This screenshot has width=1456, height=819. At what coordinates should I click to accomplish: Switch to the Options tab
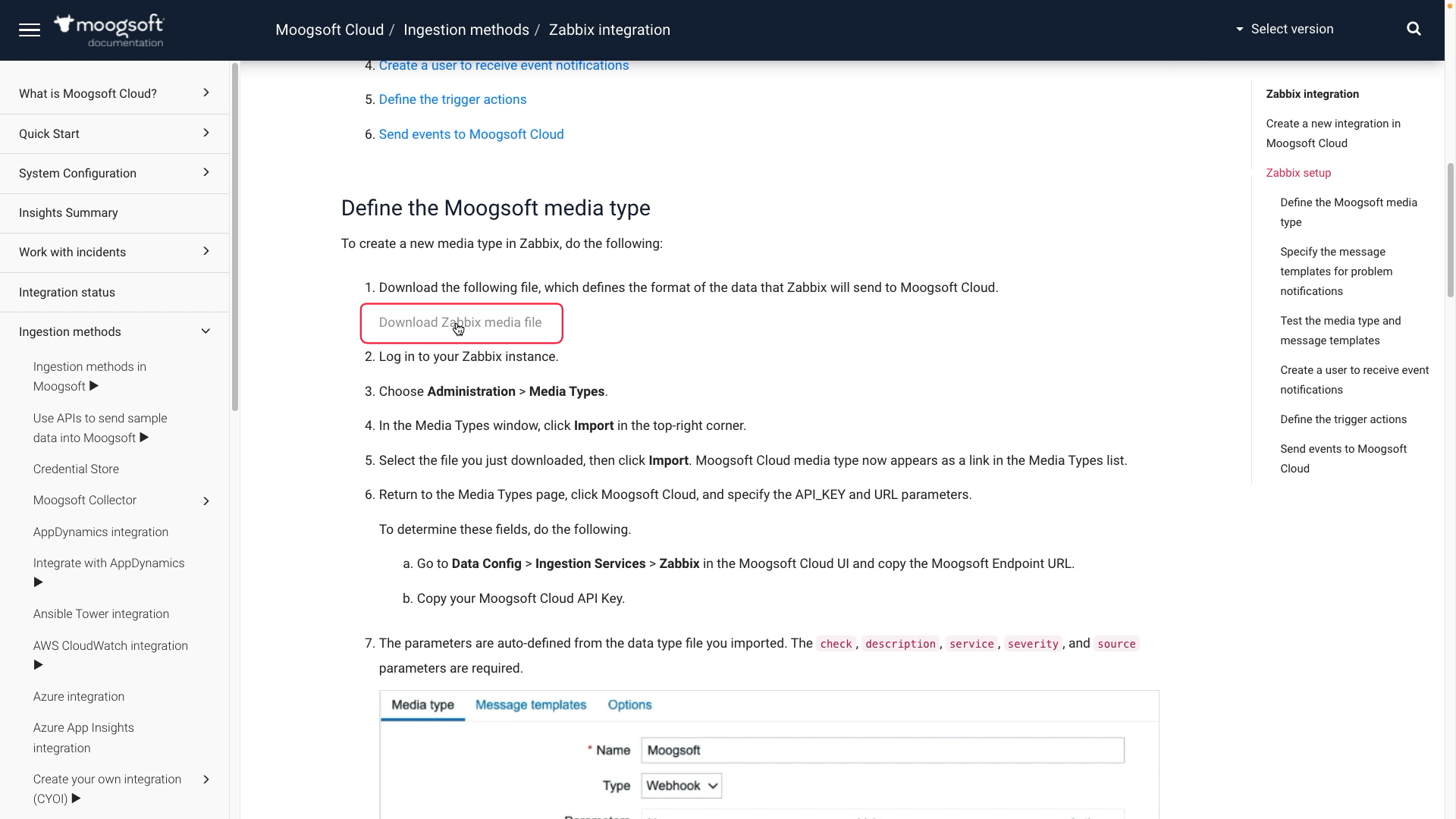(x=629, y=705)
